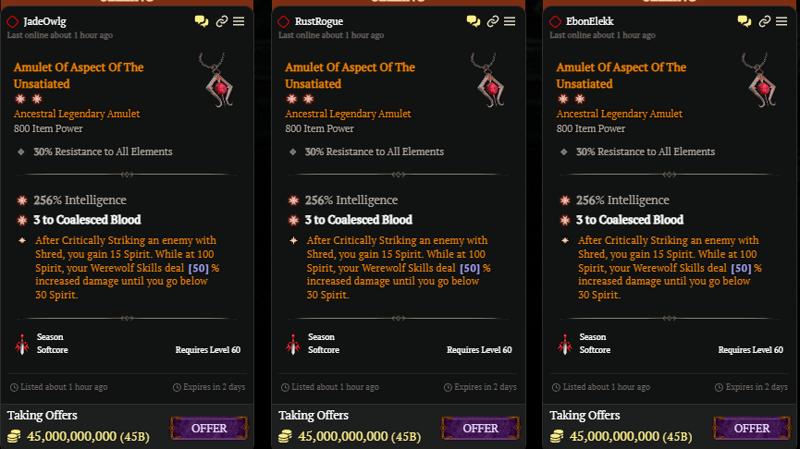Expand hamburger menu on EbonElekk's listing
Viewport: 800px width, 449px height.
pos(781,21)
